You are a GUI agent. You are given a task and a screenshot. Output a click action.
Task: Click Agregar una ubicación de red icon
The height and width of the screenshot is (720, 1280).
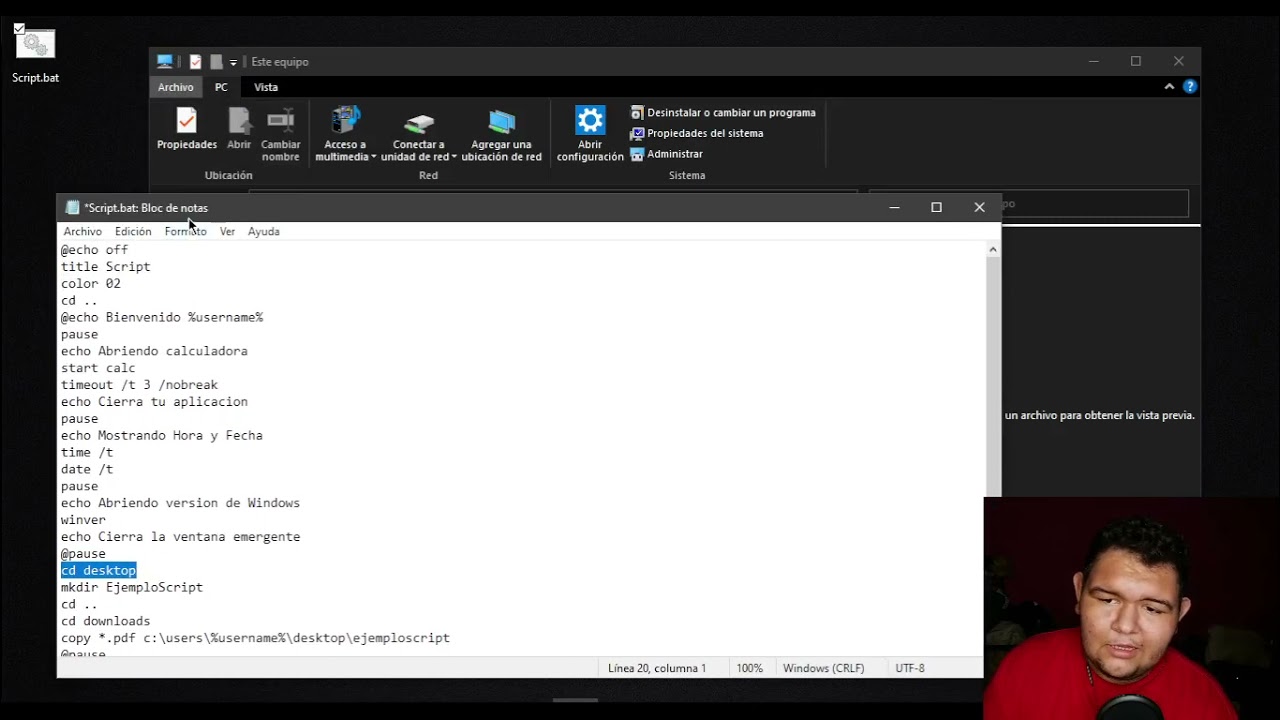click(x=502, y=122)
